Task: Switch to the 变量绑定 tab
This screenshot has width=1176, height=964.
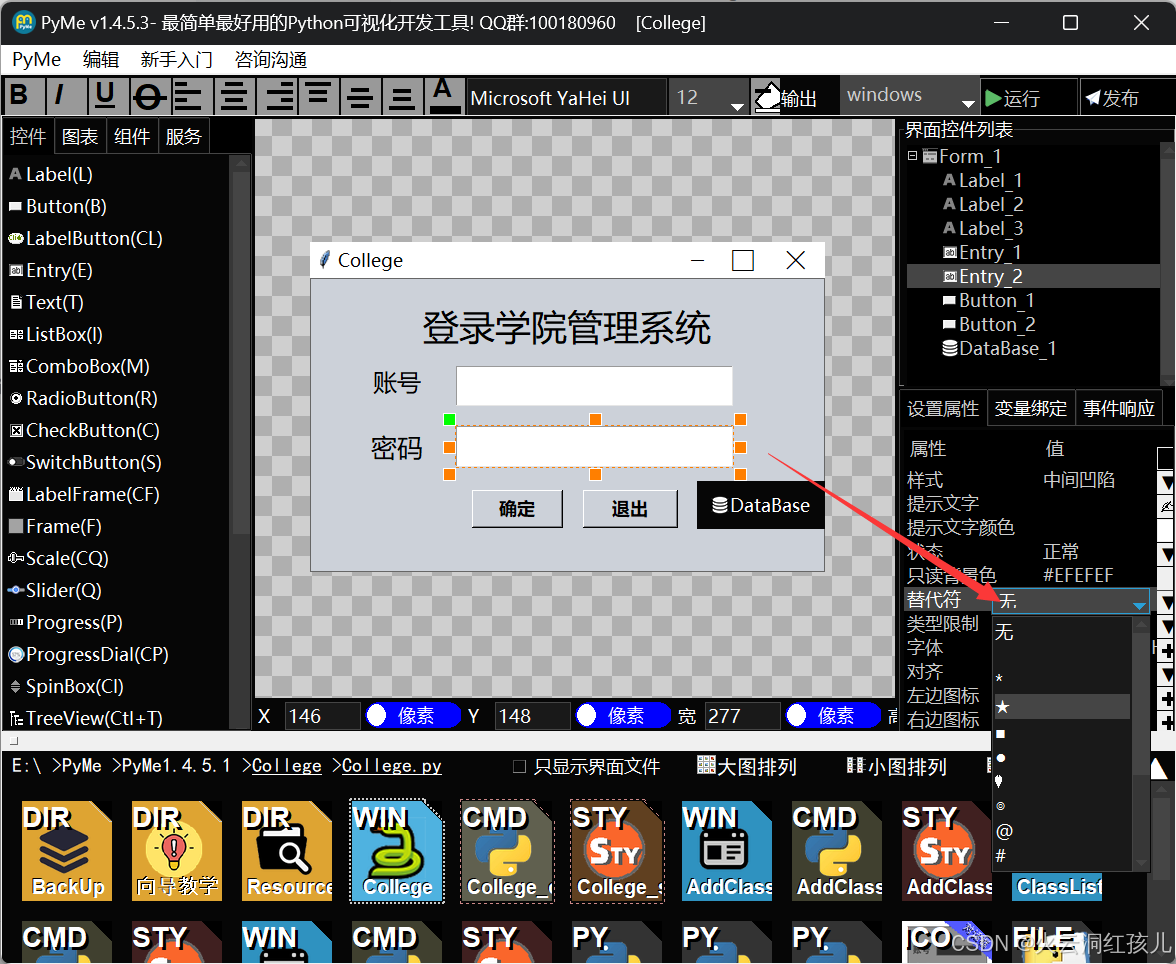Action: (1030, 409)
